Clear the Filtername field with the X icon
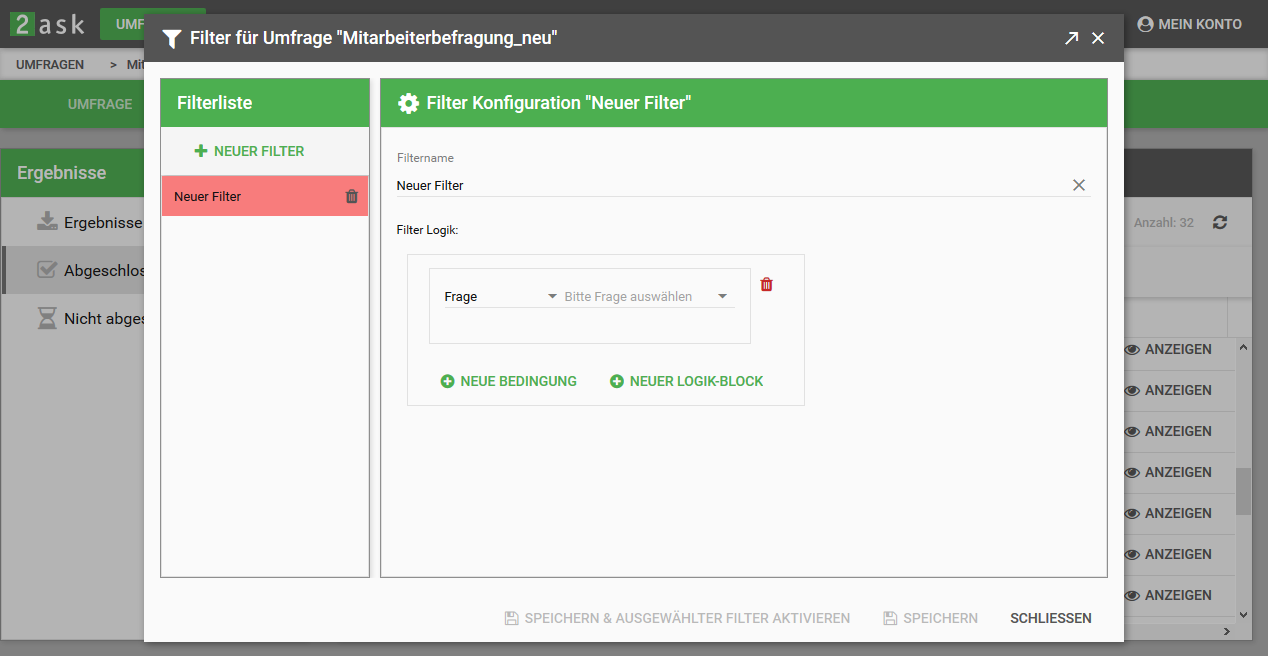Image resolution: width=1268 pixels, height=656 pixels. click(1079, 185)
